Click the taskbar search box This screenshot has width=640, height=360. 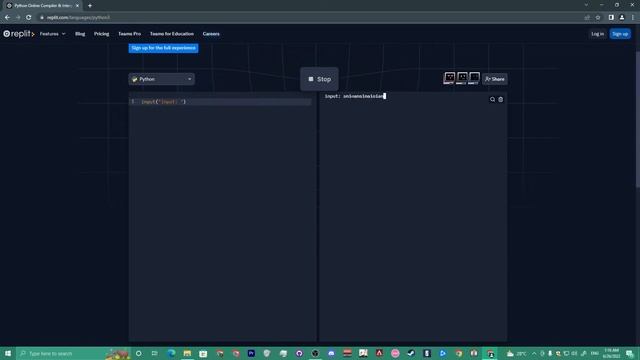coord(73,353)
